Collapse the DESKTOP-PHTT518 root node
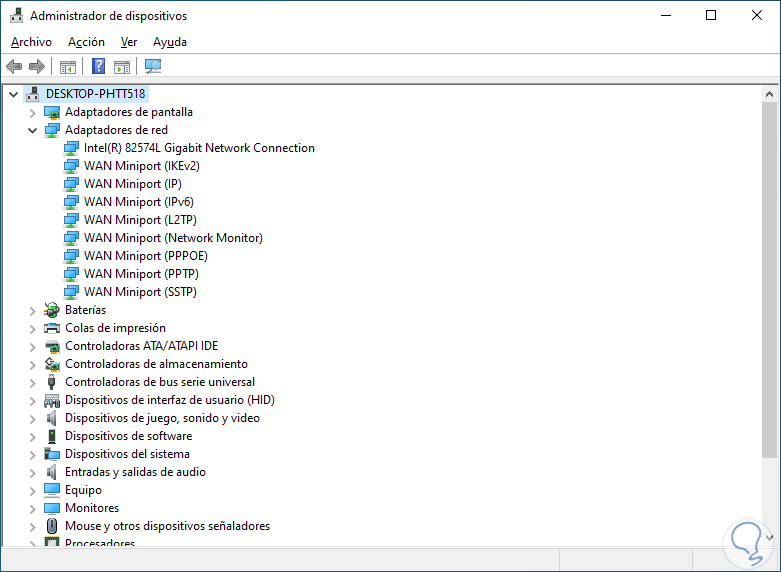 (x=14, y=94)
